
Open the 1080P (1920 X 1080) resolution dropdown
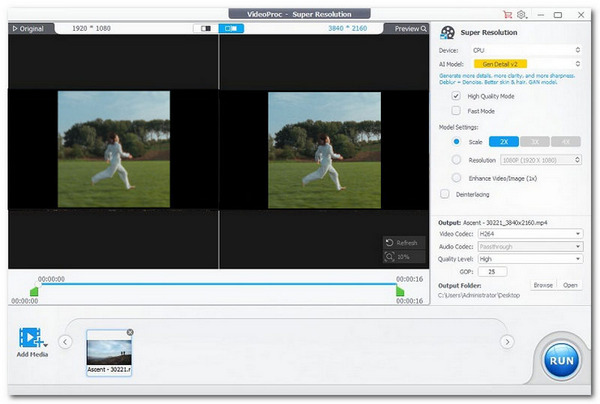(541, 160)
